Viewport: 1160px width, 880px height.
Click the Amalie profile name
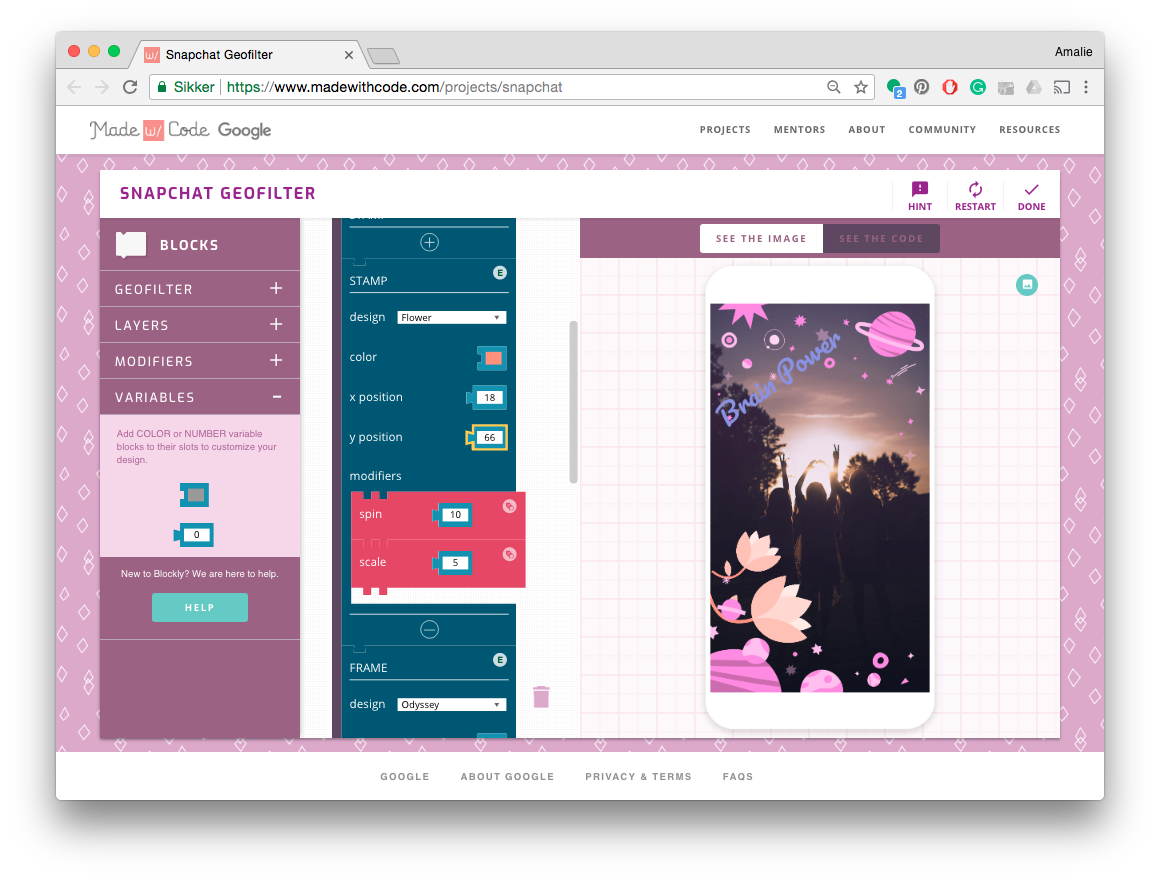tap(1073, 52)
